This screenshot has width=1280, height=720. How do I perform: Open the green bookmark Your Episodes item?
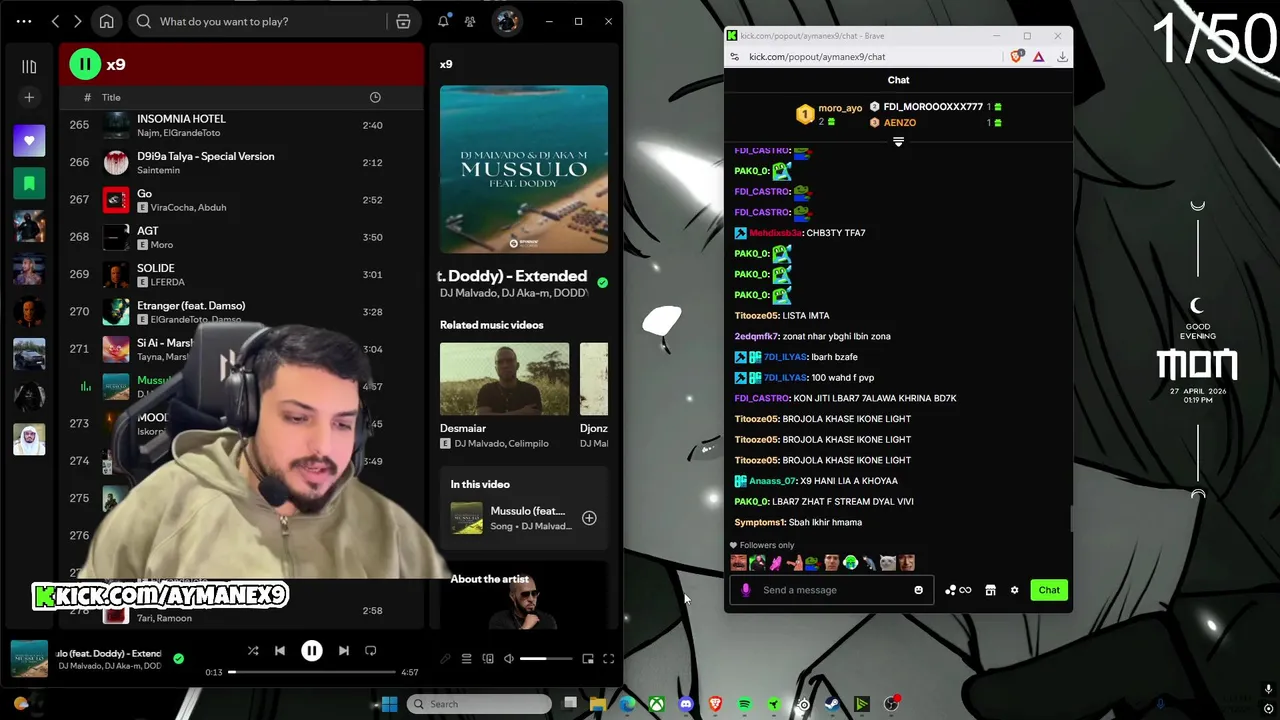tap(29, 184)
